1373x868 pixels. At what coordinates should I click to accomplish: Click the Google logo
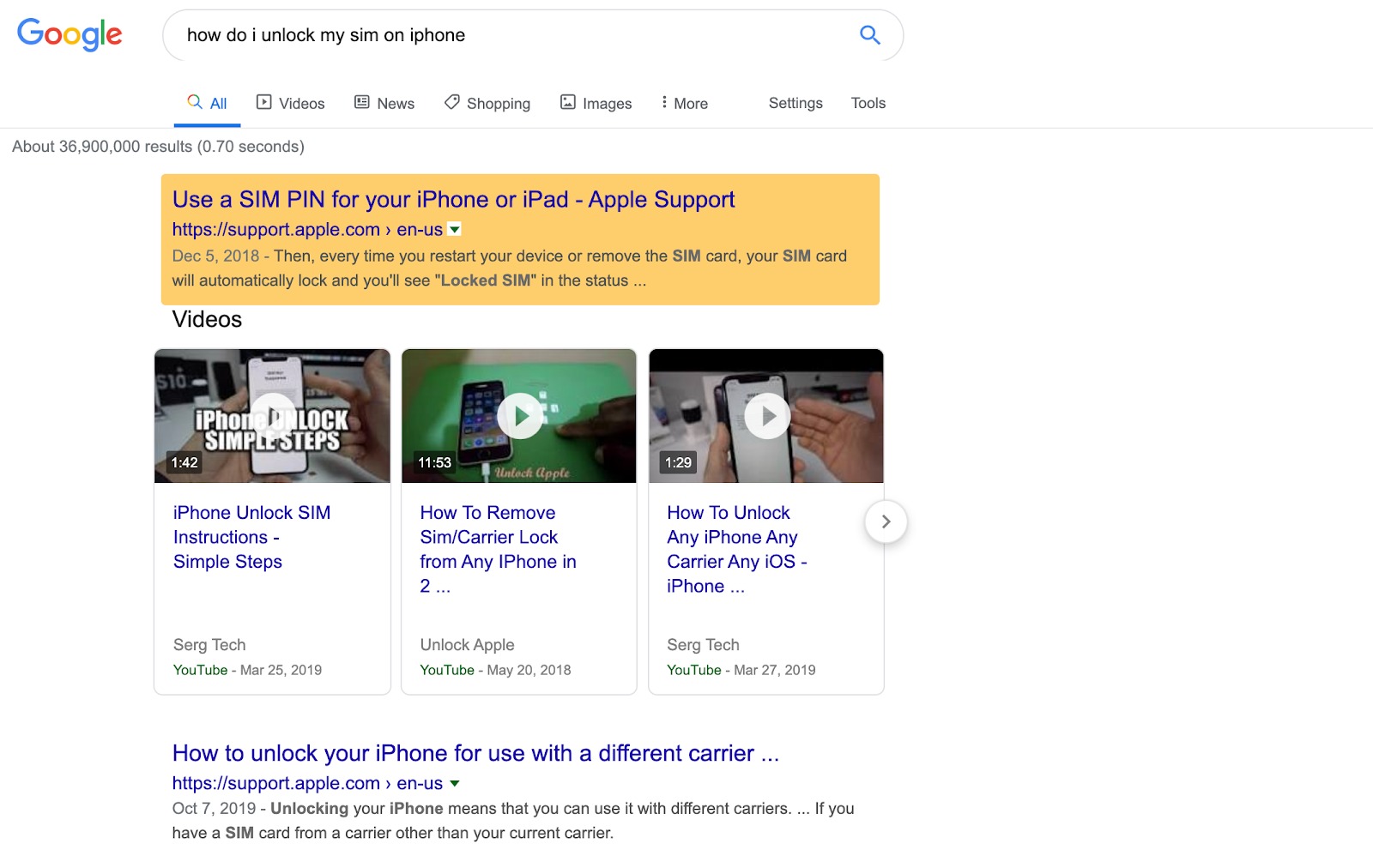69,35
